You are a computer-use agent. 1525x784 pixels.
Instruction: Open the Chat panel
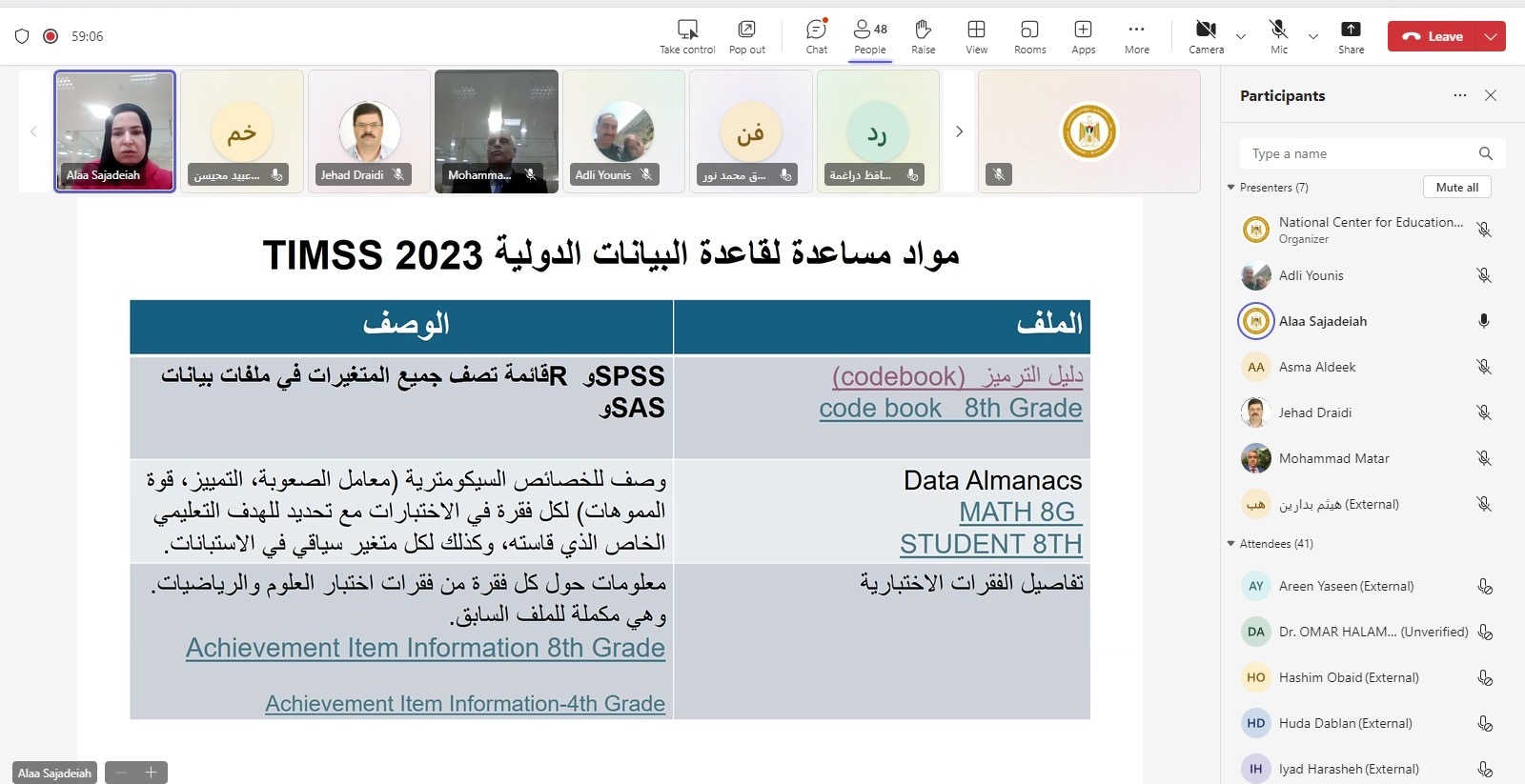817,36
